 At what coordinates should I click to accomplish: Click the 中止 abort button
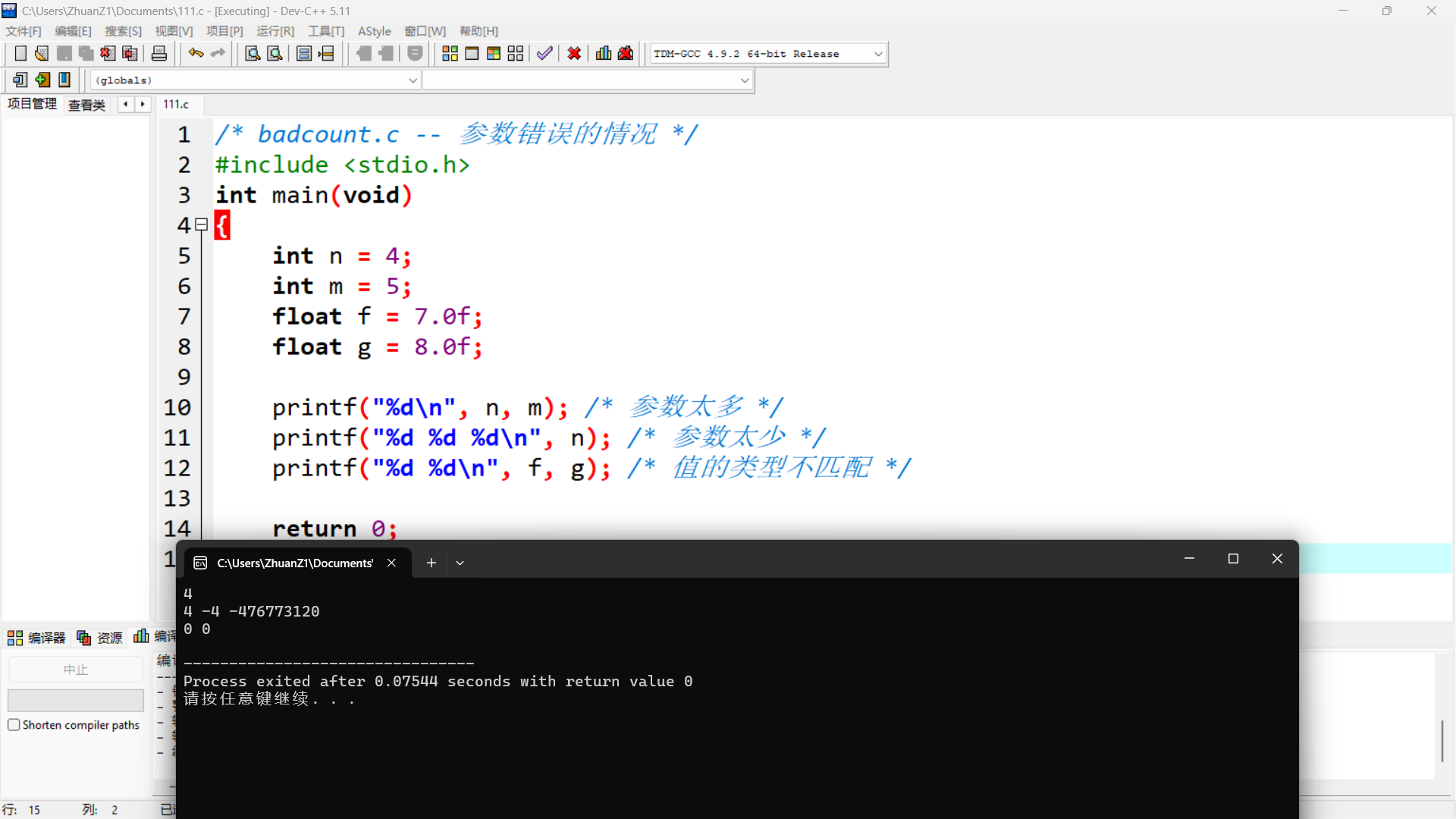pos(75,670)
